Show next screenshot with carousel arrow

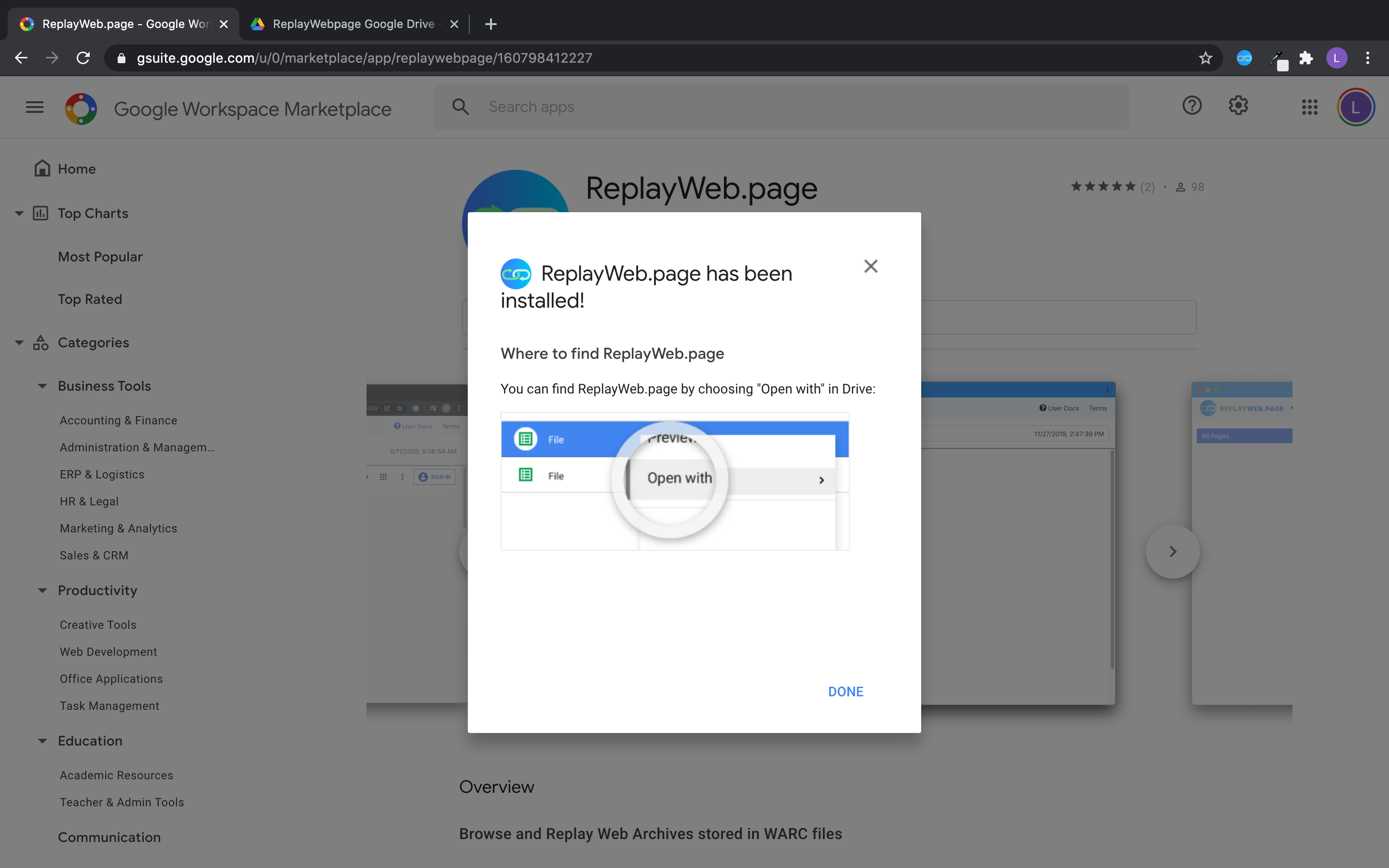tap(1172, 551)
